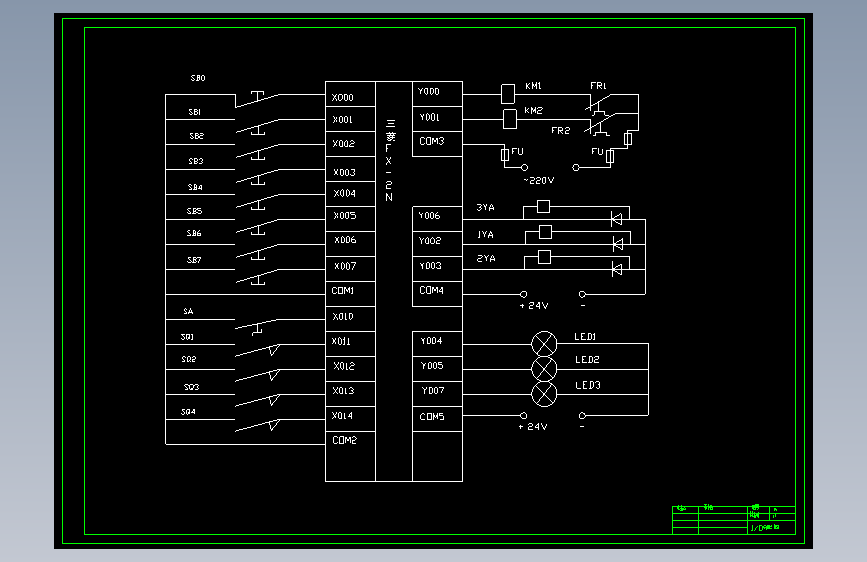Click X013 input terminal label
This screenshot has height=562, width=867.
(x=343, y=391)
